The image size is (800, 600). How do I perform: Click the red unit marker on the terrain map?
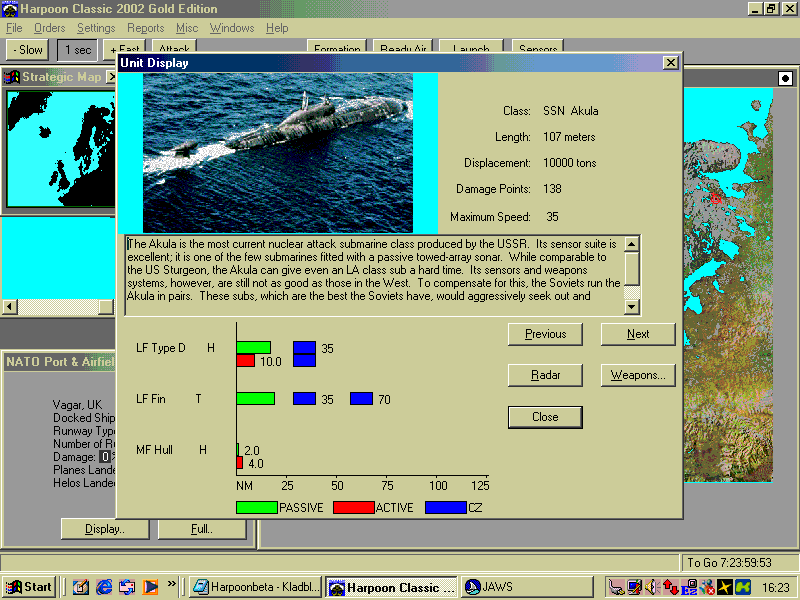pyautogui.click(x=715, y=198)
